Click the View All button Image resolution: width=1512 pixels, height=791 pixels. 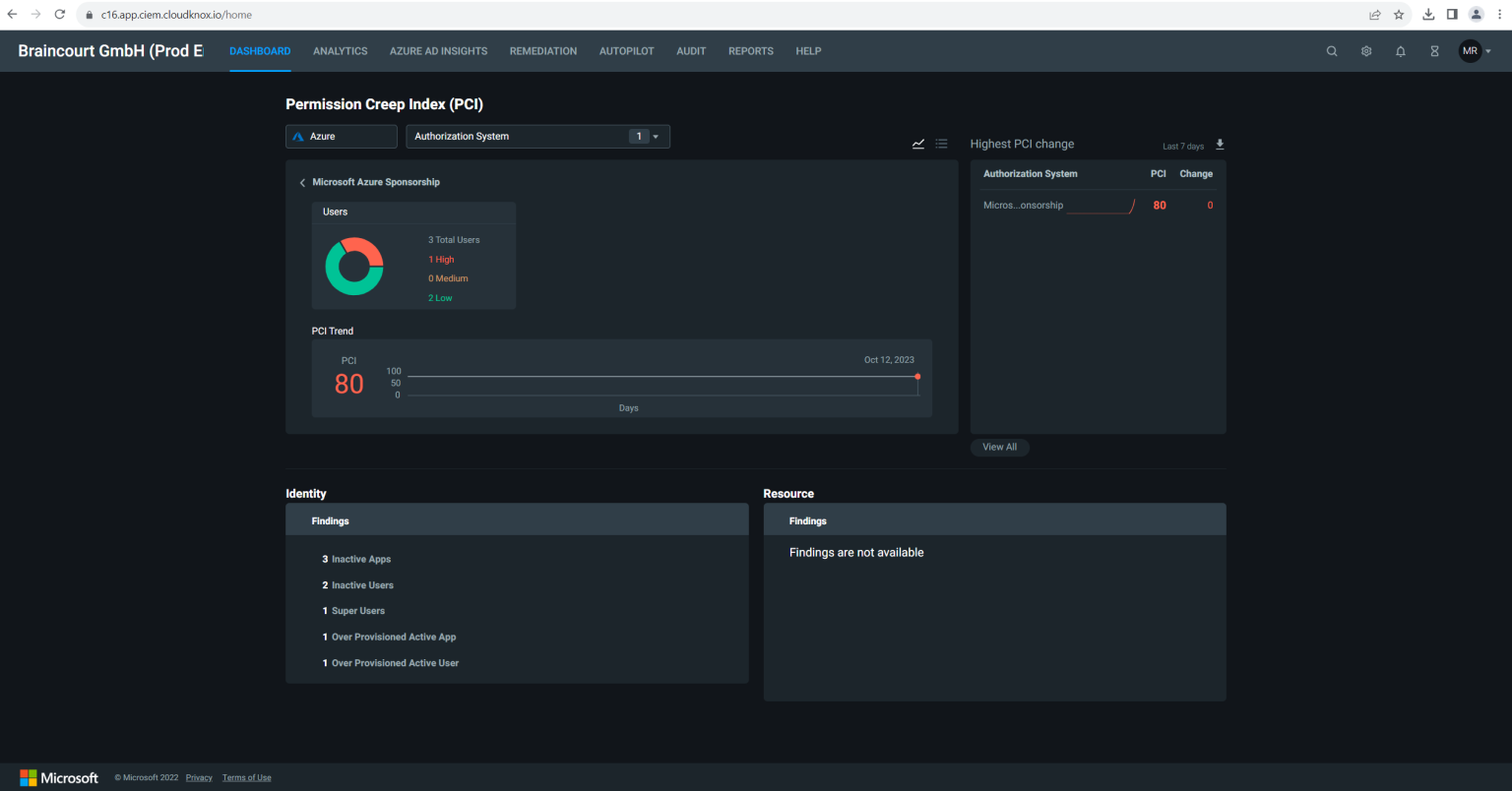[999, 447]
